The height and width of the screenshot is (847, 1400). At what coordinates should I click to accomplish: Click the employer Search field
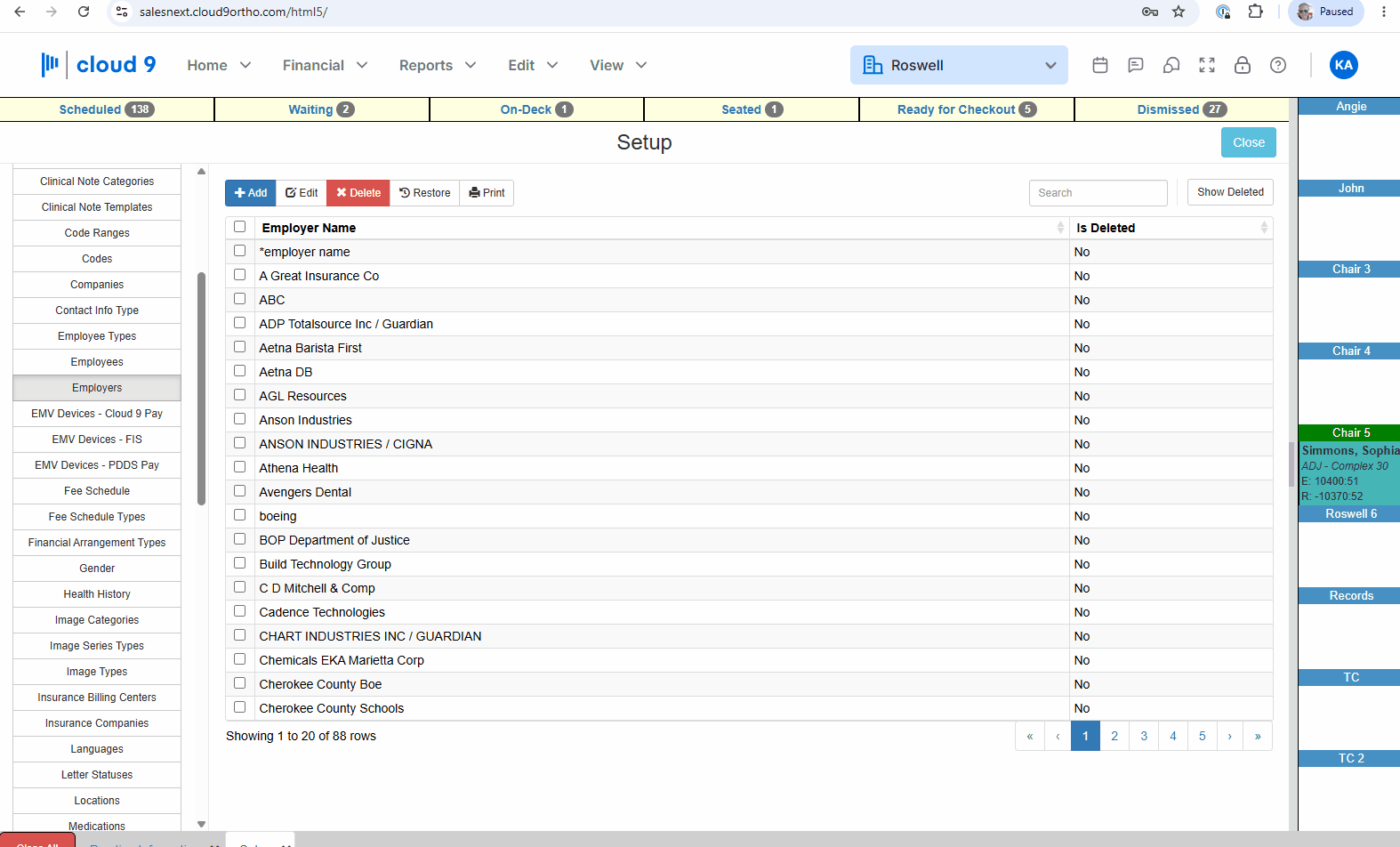tap(1098, 193)
